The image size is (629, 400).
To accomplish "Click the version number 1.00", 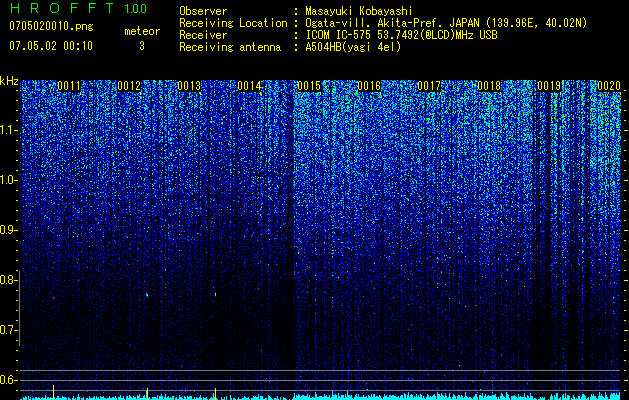I will coord(136,9).
